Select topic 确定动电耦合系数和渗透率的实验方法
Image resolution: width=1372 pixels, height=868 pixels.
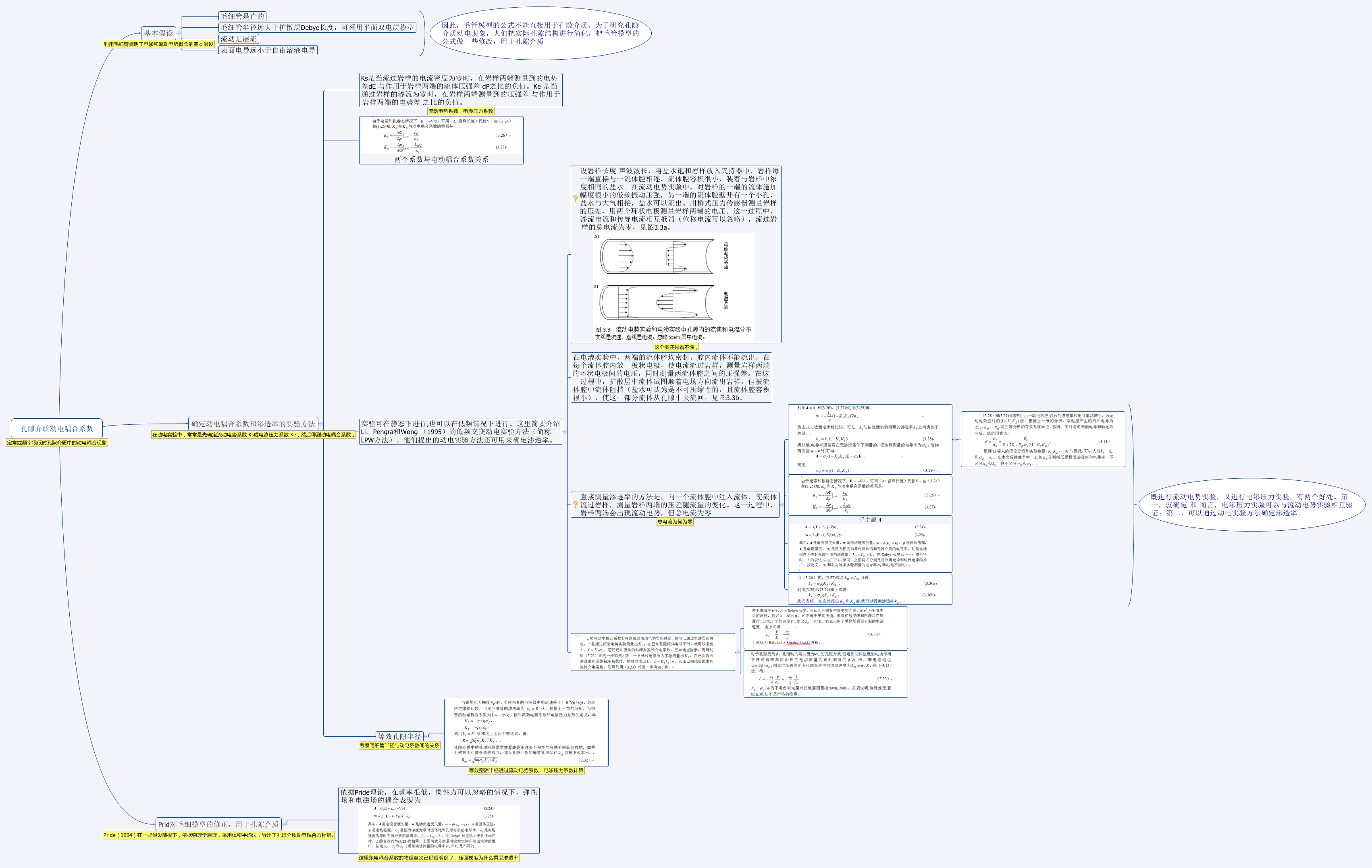pos(253,424)
